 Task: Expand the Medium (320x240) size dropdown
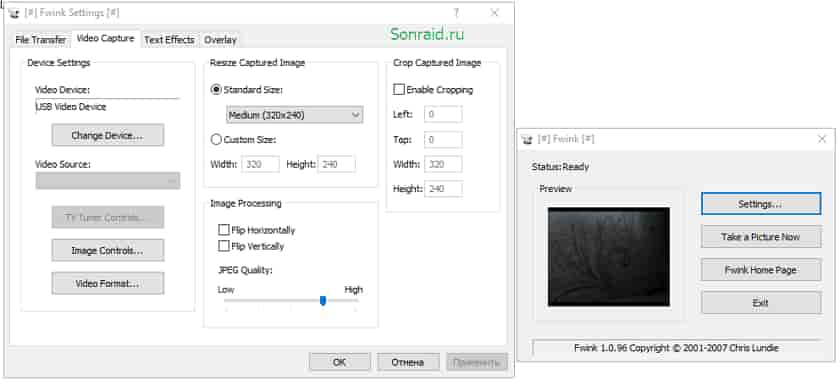tap(294, 115)
